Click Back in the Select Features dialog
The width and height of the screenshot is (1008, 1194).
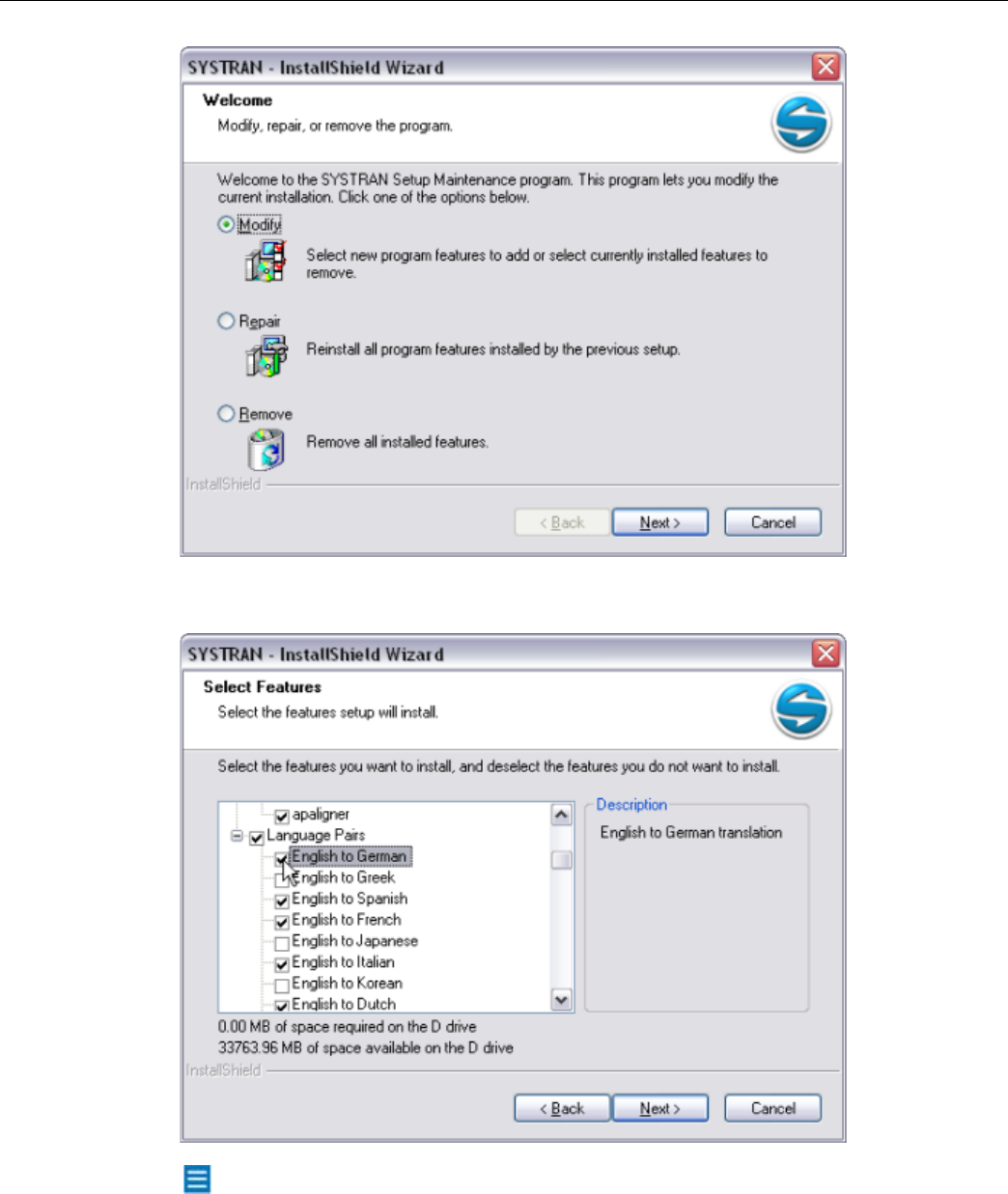pos(562,1108)
